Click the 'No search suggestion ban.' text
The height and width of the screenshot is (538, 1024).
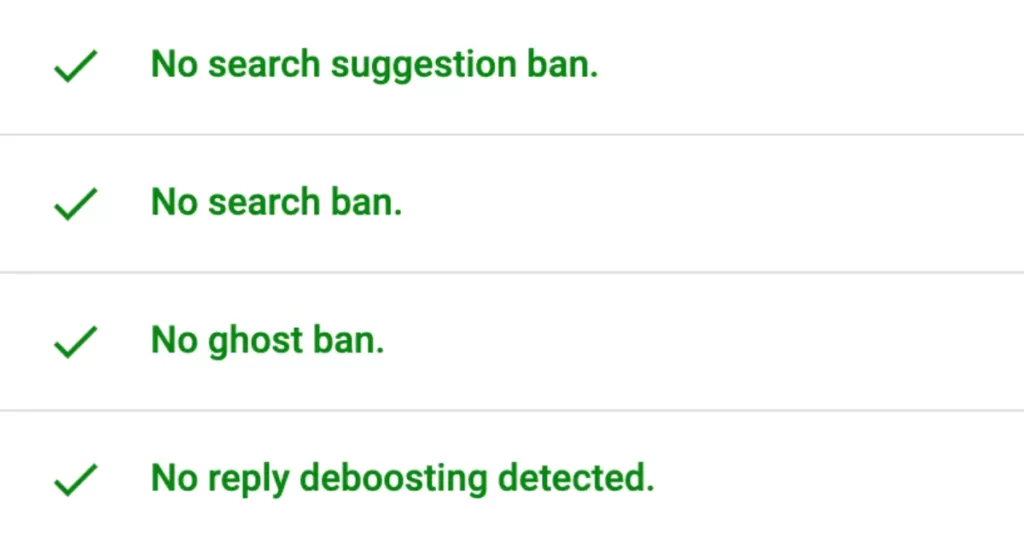(374, 65)
